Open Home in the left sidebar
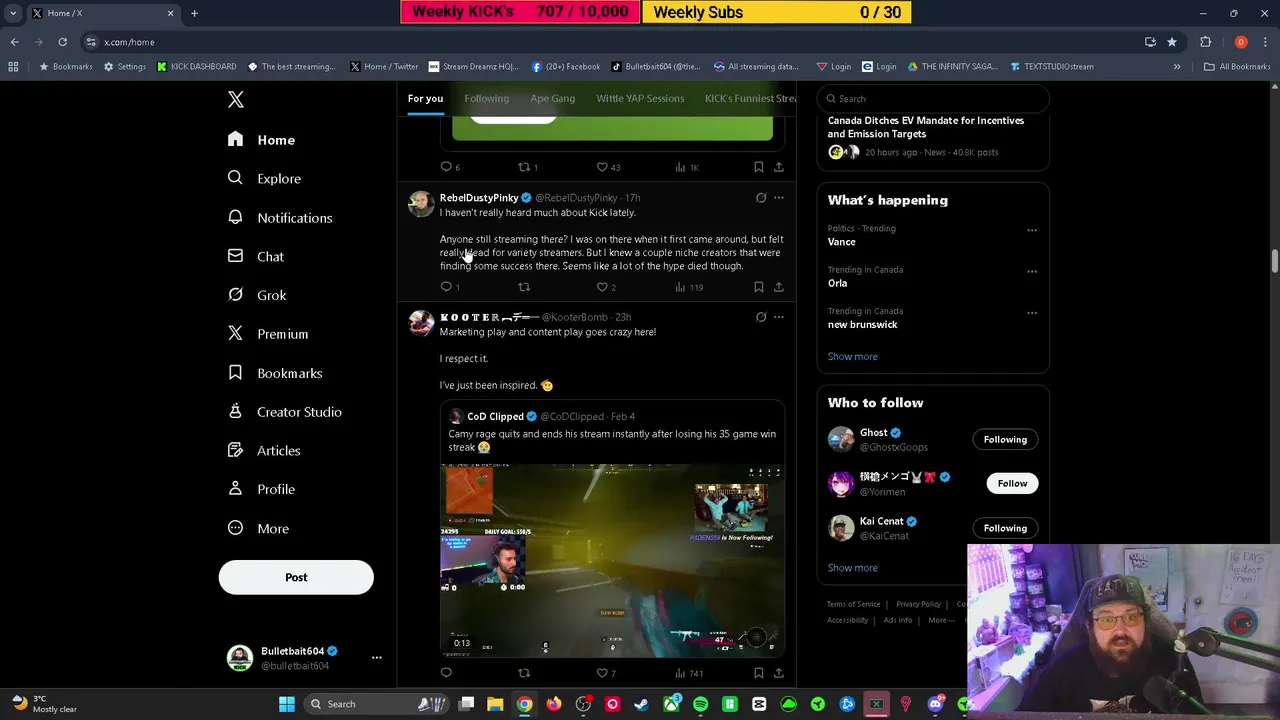The width and height of the screenshot is (1280, 720). [261, 140]
